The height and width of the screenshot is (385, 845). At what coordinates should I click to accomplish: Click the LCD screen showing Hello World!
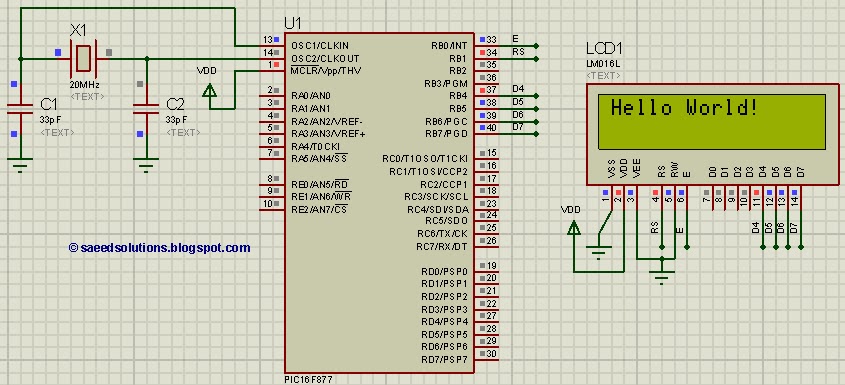coord(711,121)
